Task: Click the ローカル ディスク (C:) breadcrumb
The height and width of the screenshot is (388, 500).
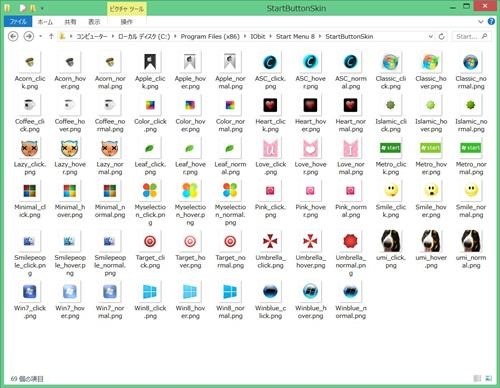Action: 144,36
